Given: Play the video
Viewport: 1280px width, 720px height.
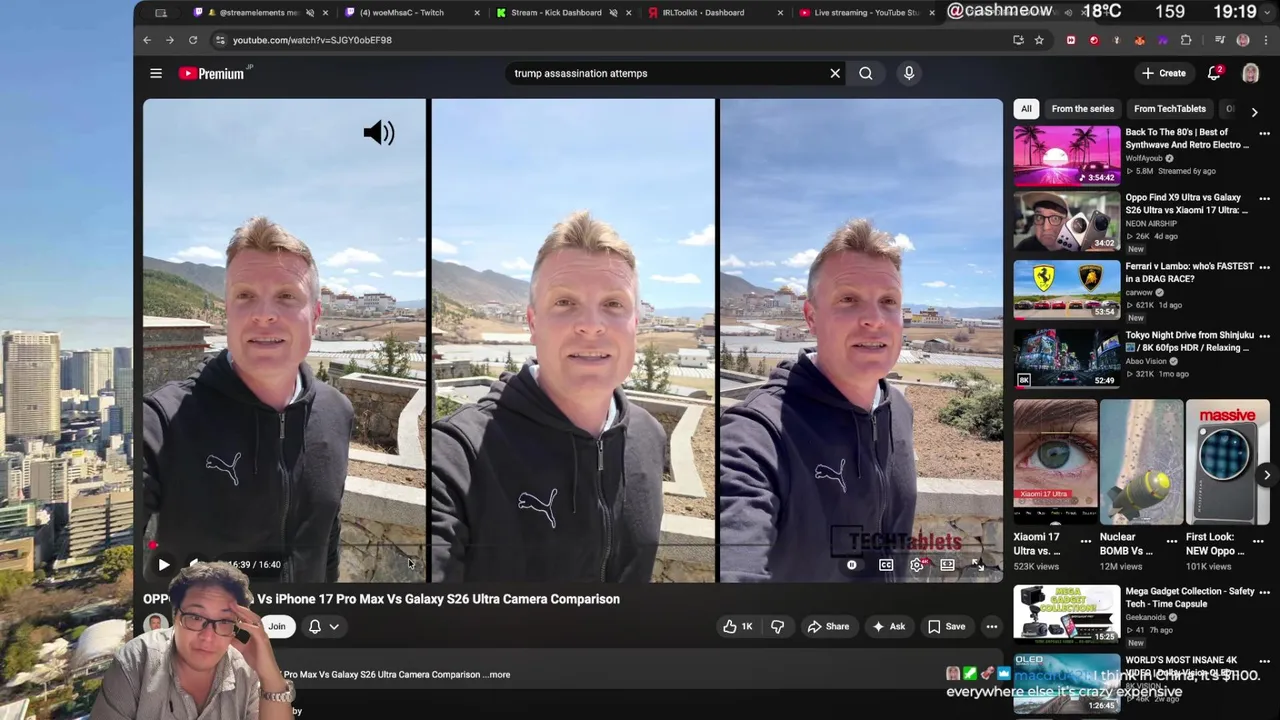Looking at the screenshot, I should (164, 564).
